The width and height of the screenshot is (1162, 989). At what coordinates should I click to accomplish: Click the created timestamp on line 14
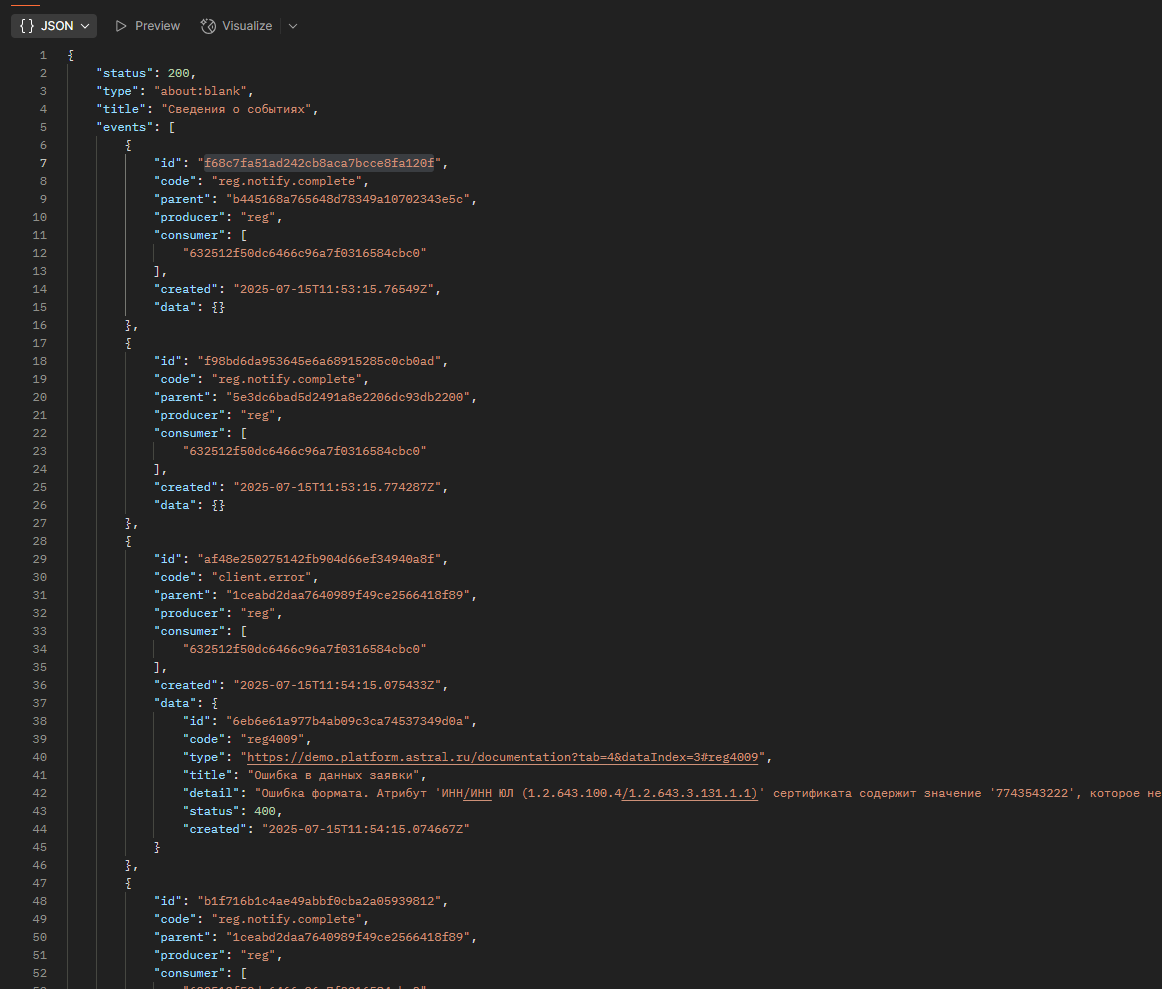pyautogui.click(x=334, y=289)
